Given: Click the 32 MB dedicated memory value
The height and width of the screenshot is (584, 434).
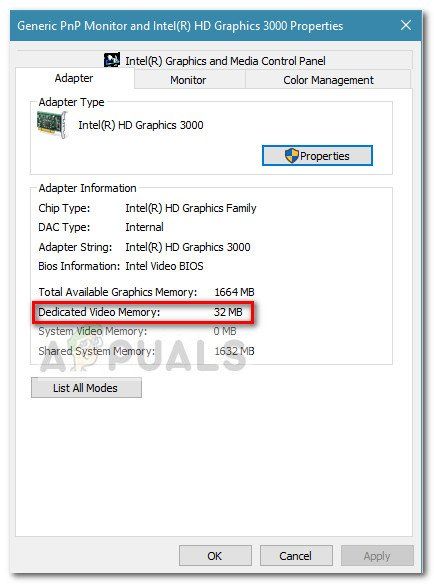Looking at the screenshot, I should click(x=228, y=312).
